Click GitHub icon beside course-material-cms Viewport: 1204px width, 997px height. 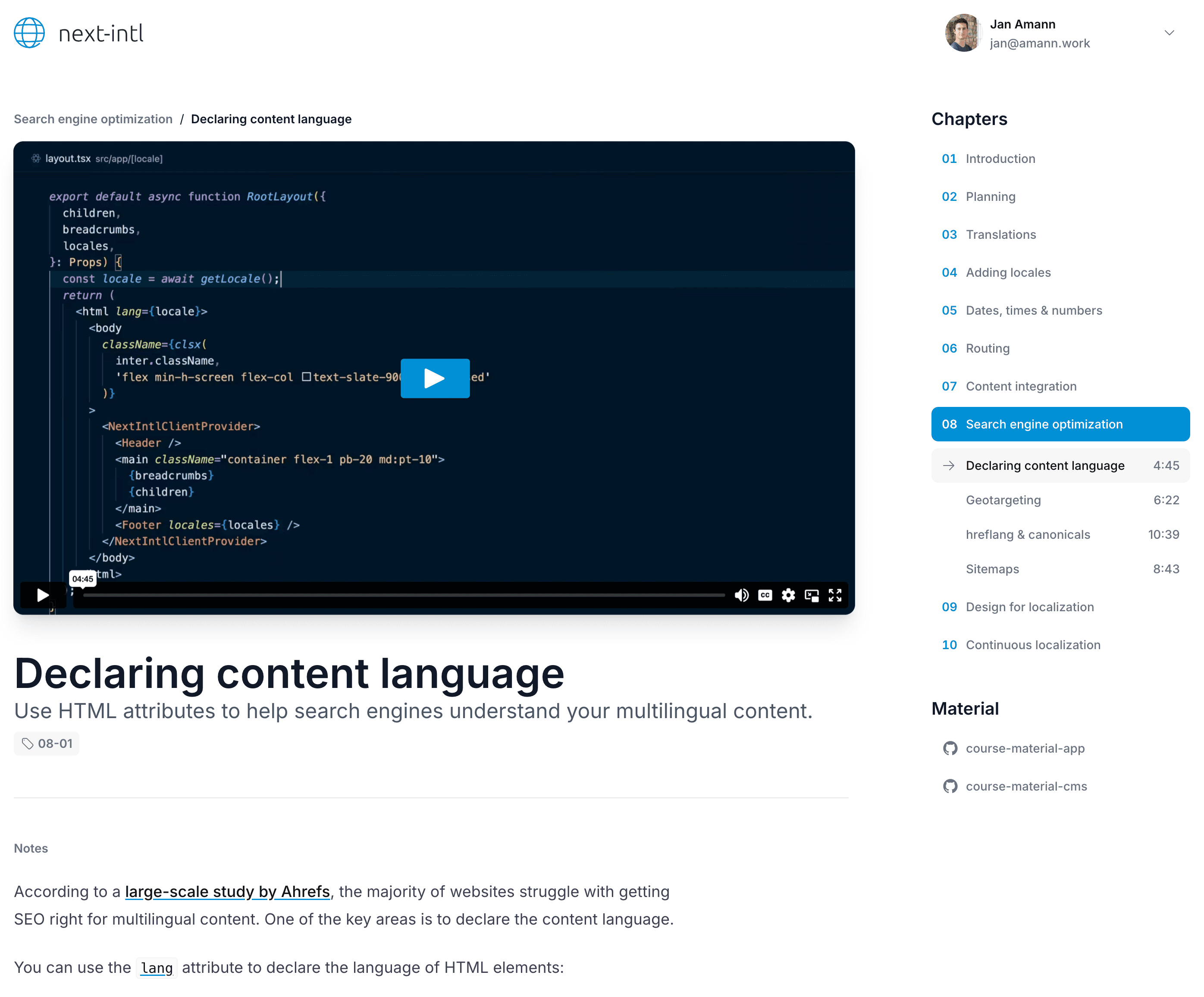950,786
